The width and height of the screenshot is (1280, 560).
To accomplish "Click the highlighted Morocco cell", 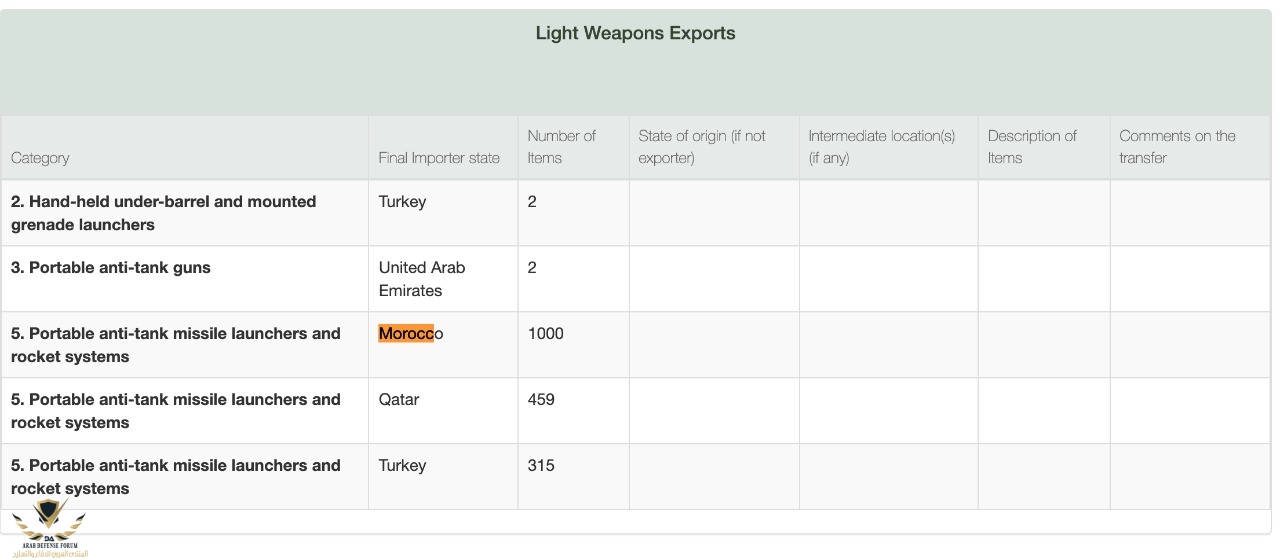I will (x=411, y=333).
